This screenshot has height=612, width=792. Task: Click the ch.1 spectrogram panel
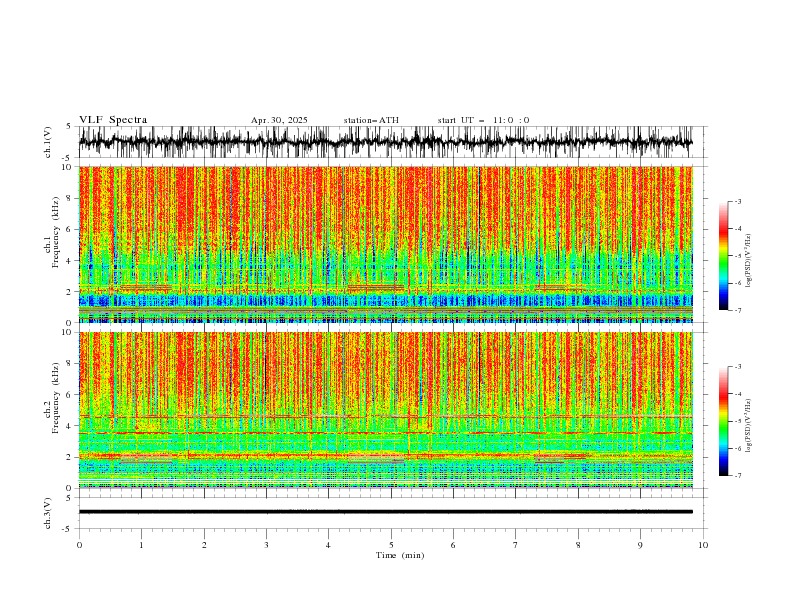[x=386, y=244]
